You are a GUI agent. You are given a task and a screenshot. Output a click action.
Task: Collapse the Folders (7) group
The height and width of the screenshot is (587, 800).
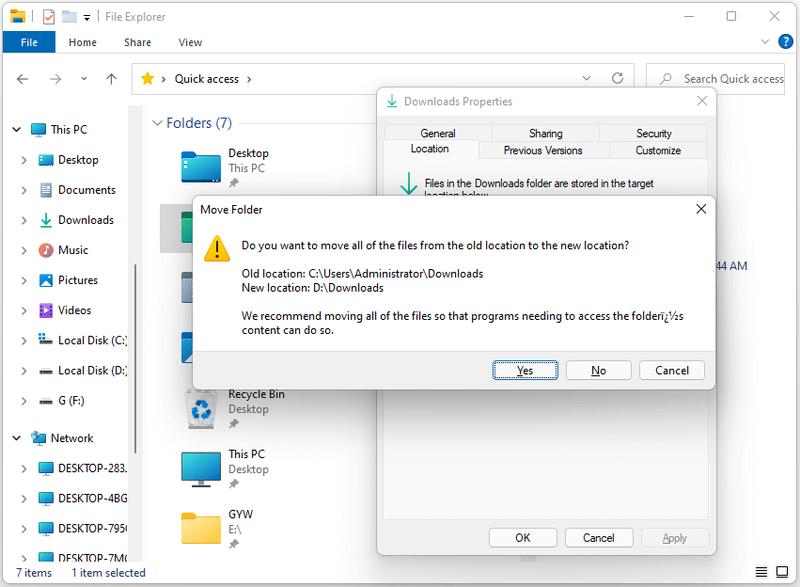pyautogui.click(x=157, y=123)
